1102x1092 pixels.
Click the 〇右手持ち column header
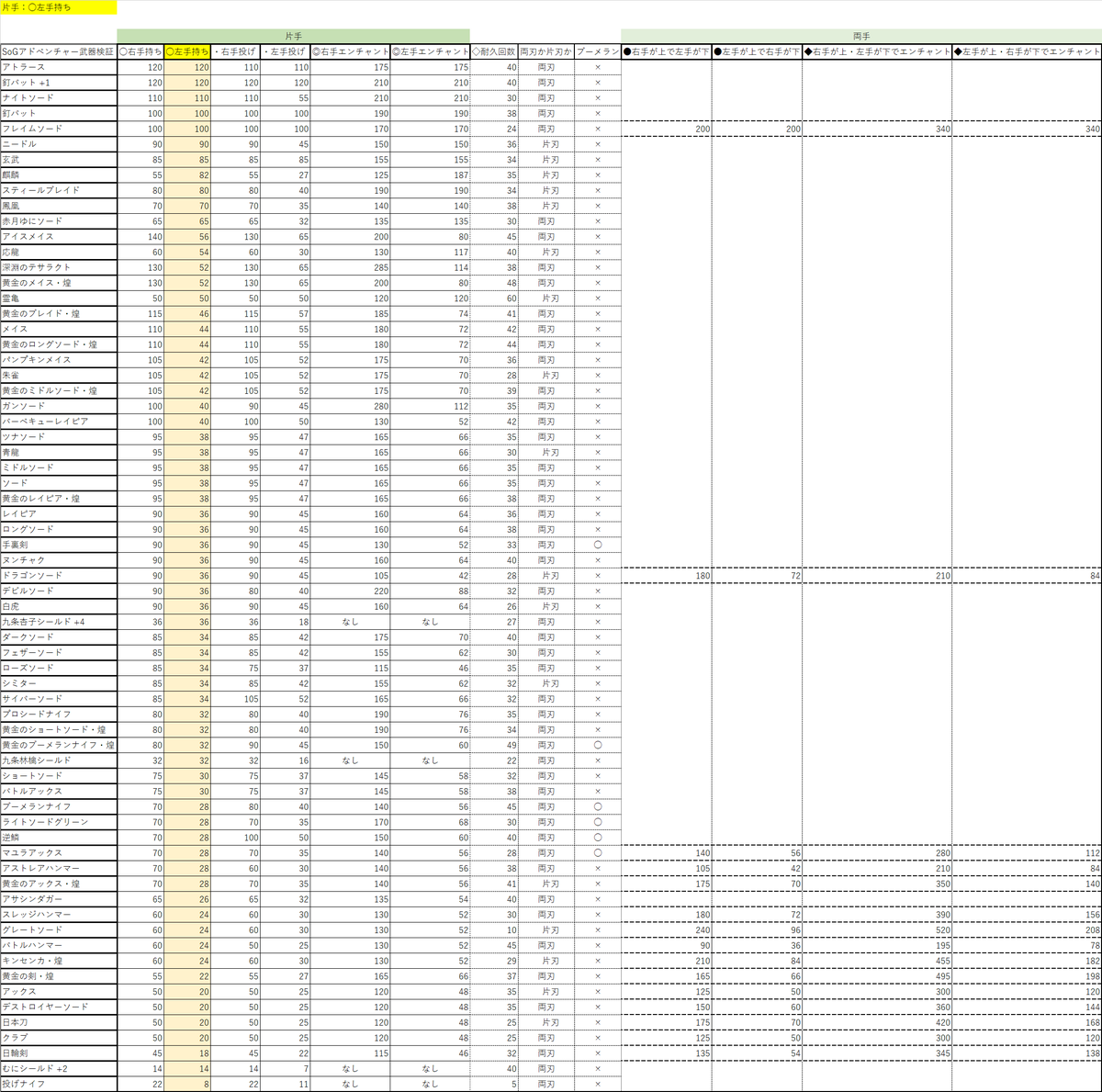141,51
